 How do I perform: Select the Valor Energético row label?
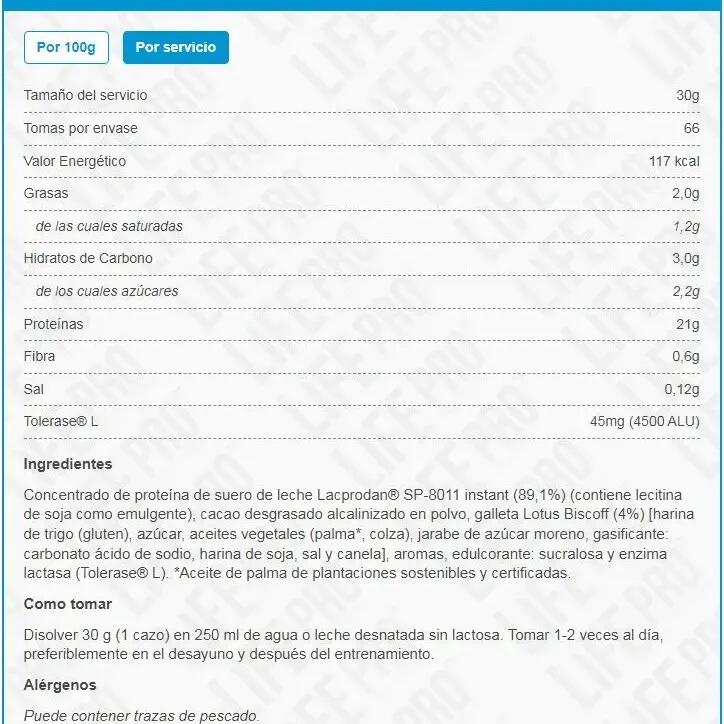pos(75,161)
